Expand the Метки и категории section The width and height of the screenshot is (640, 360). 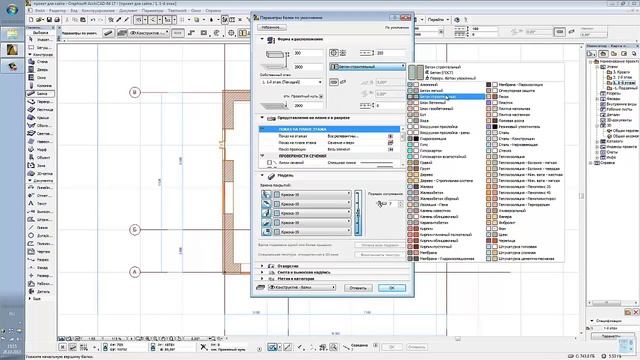(262, 278)
